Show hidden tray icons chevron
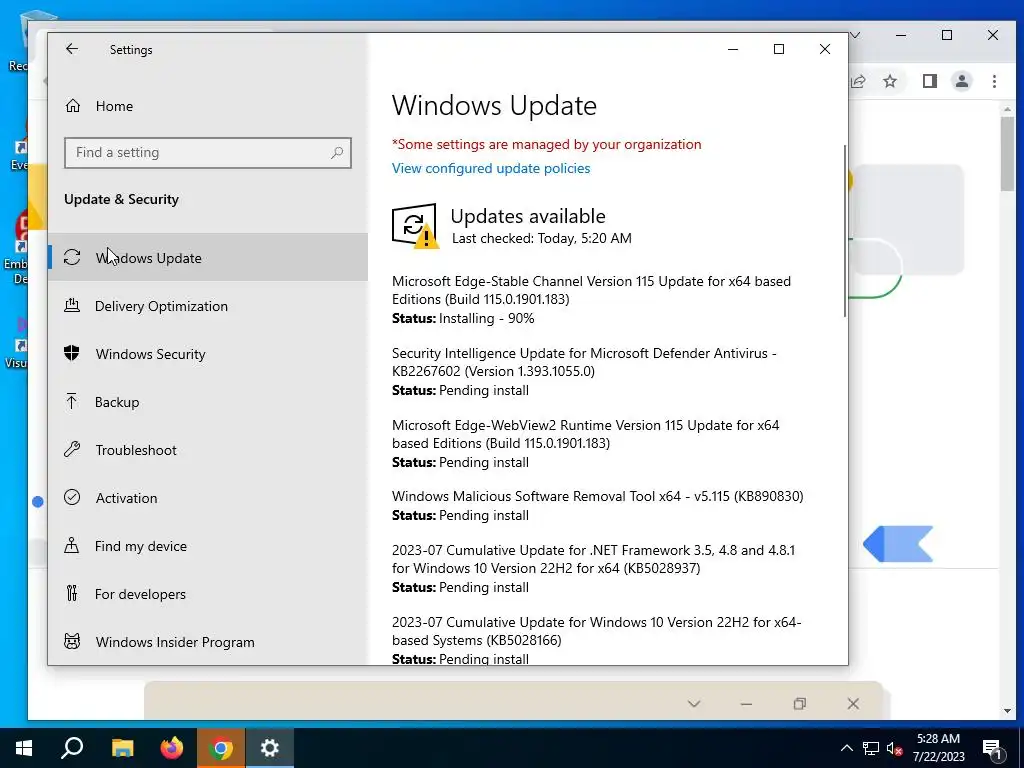 (x=846, y=748)
